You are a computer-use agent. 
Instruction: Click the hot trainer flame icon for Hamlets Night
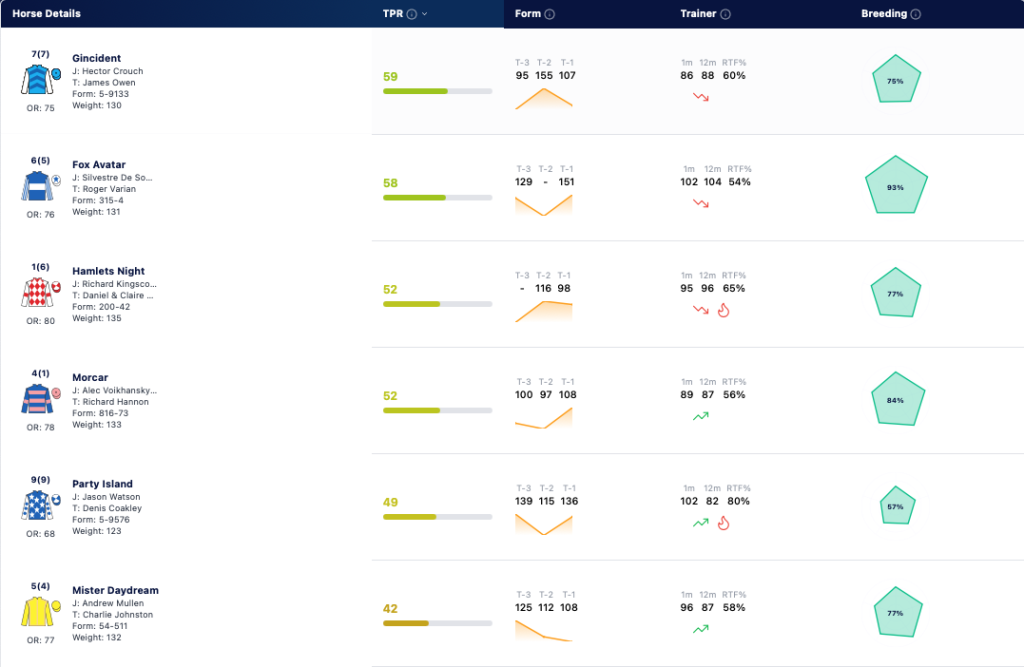(x=724, y=310)
